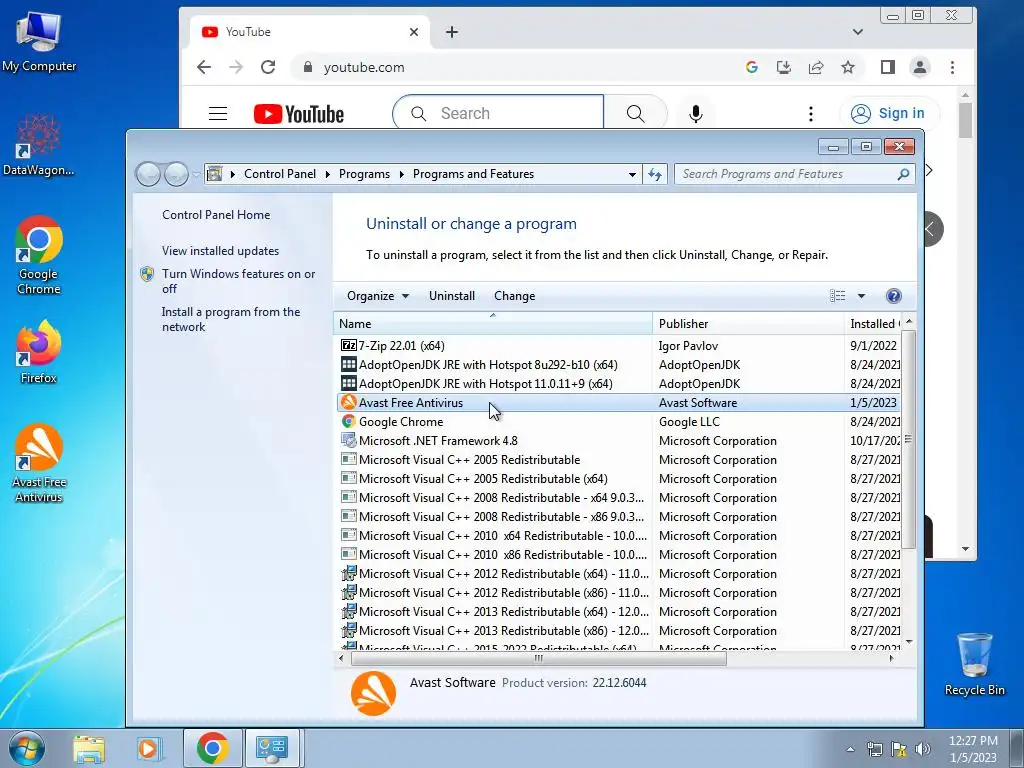Click the Uninstall toolbar button
The width and height of the screenshot is (1024, 768).
point(452,296)
